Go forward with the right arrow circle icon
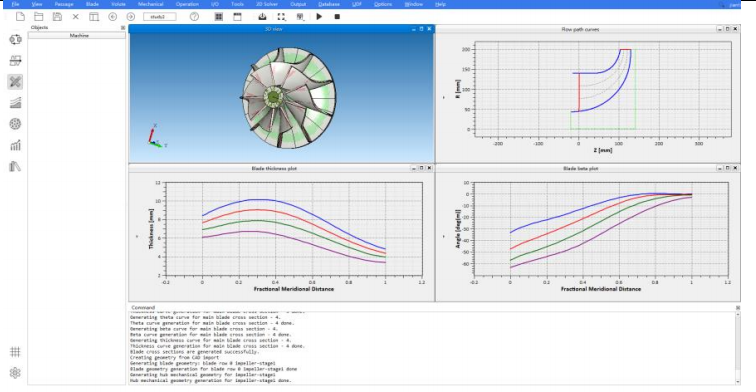Viewport: 756px width, 392px height. pos(131,16)
